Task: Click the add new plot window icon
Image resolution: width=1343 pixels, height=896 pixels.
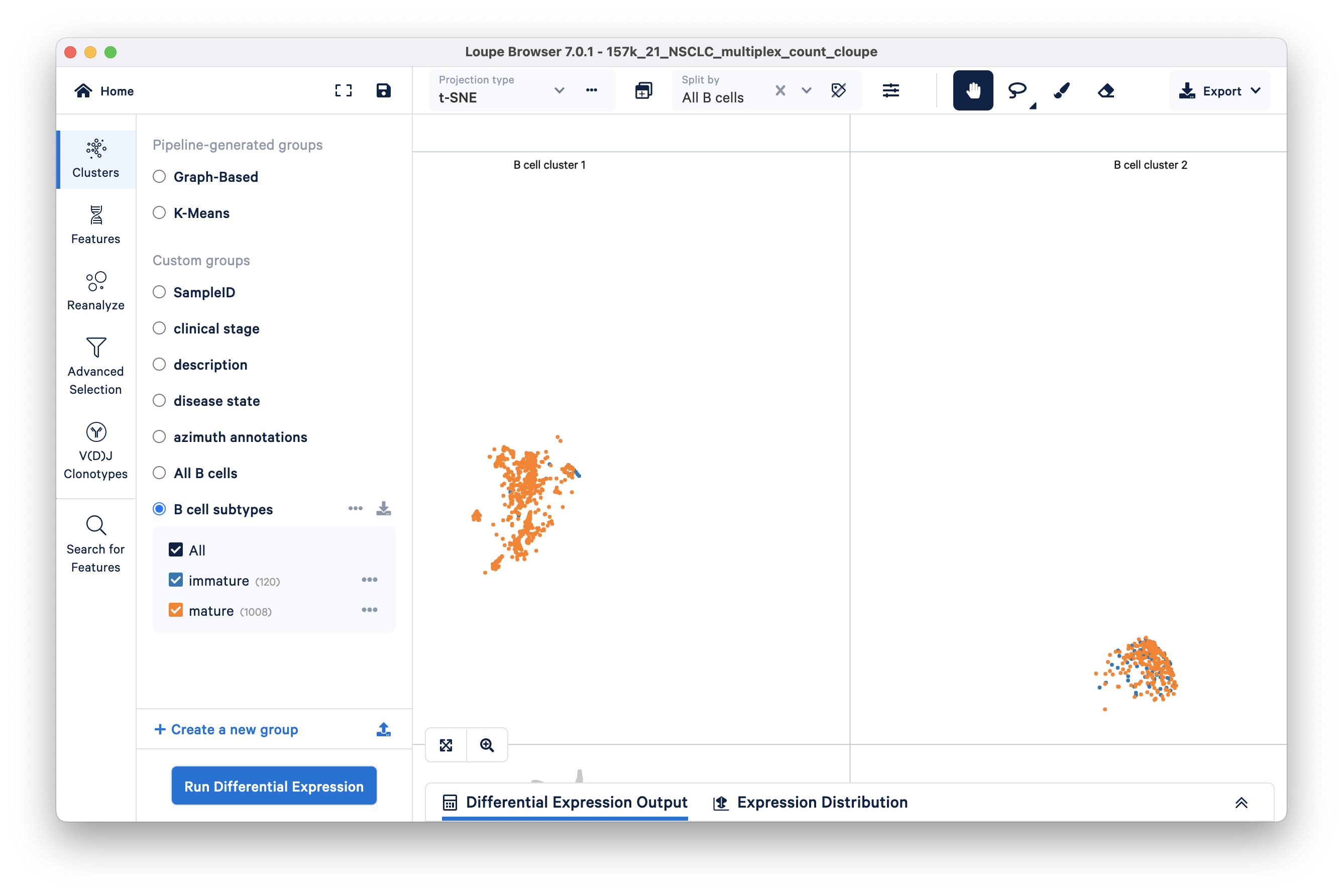Action: click(643, 90)
